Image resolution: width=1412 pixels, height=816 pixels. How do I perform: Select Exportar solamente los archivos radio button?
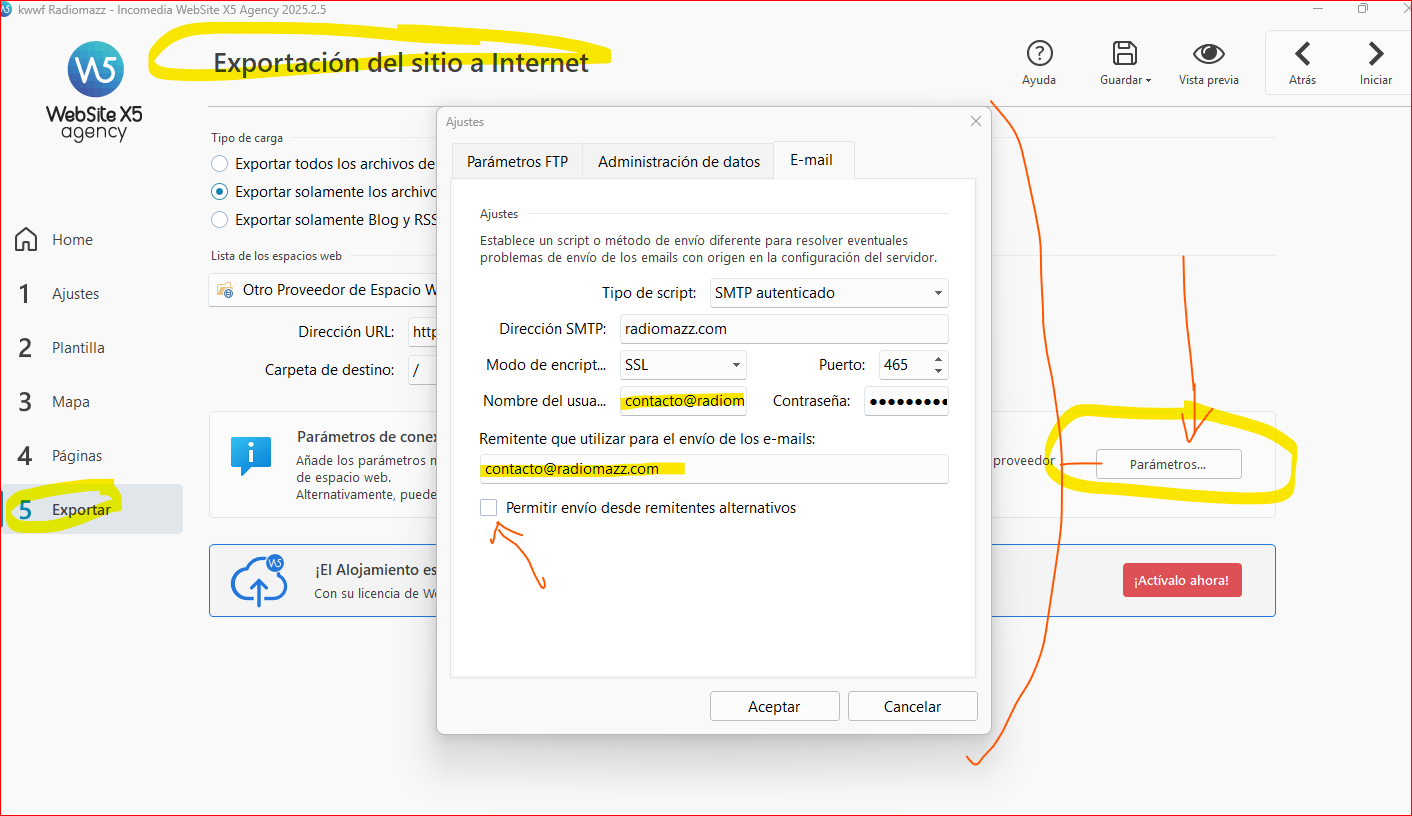(219, 191)
